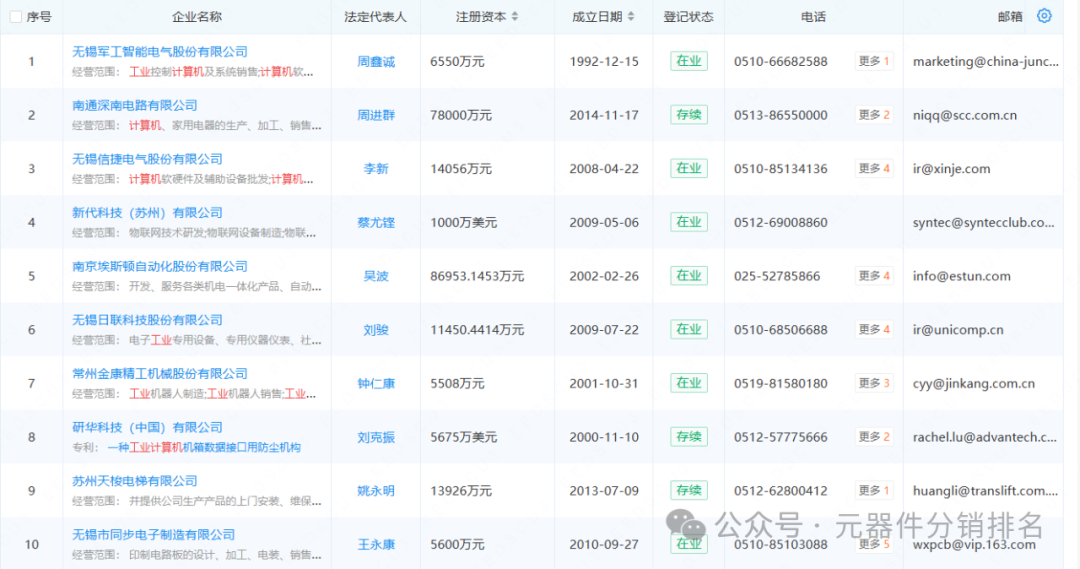
Task: Click registered capital 86953.1453万元
Action: click(477, 277)
